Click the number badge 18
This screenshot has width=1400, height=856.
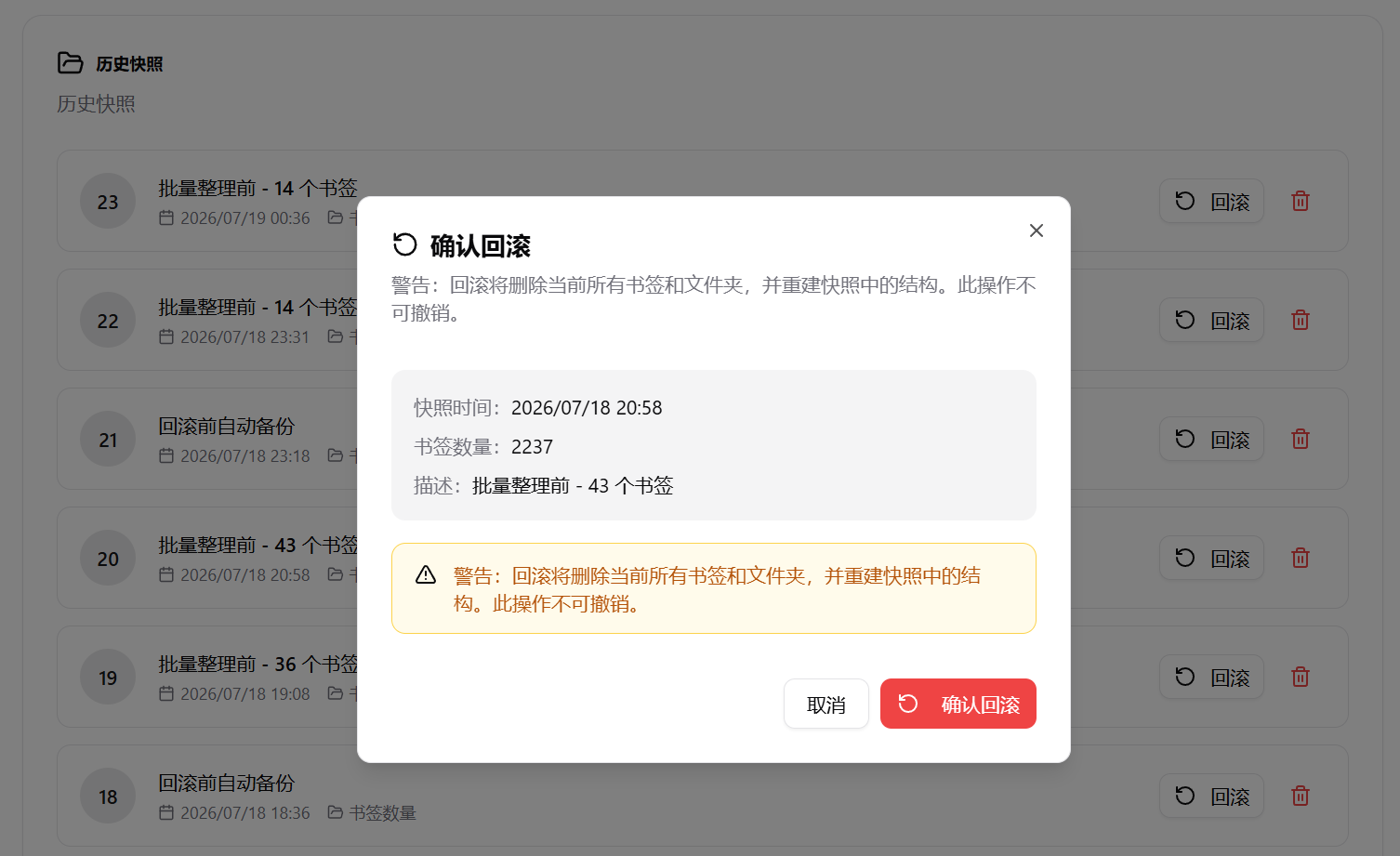click(108, 796)
